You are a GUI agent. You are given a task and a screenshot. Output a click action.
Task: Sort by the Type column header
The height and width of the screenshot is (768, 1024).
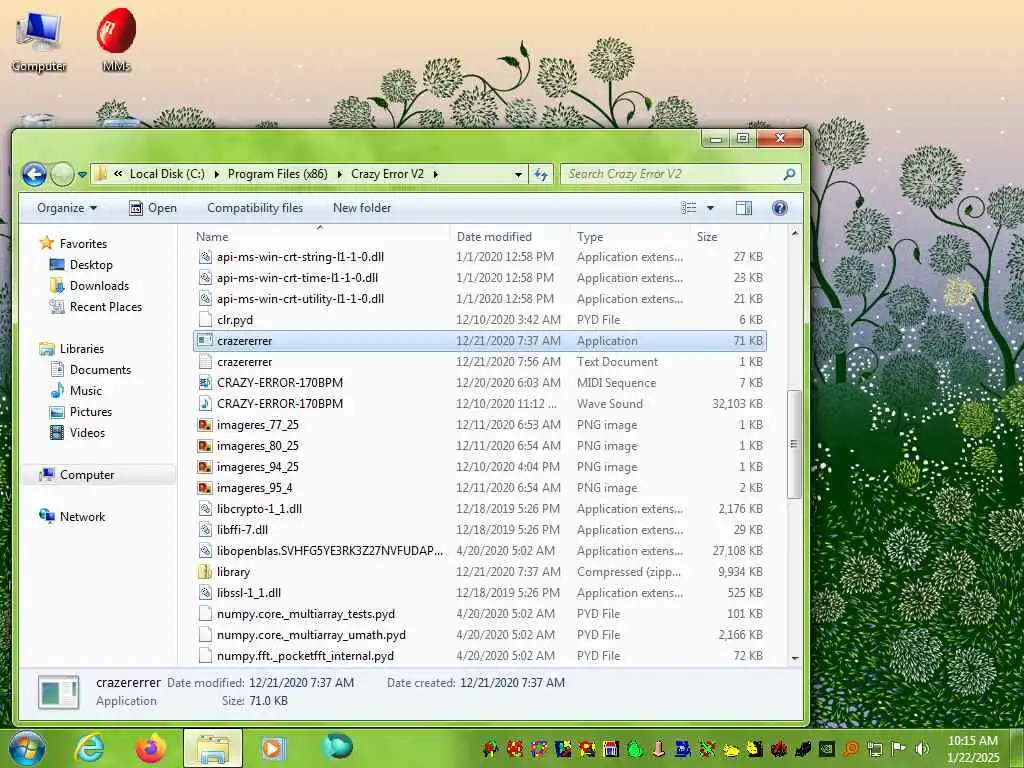[x=590, y=236]
